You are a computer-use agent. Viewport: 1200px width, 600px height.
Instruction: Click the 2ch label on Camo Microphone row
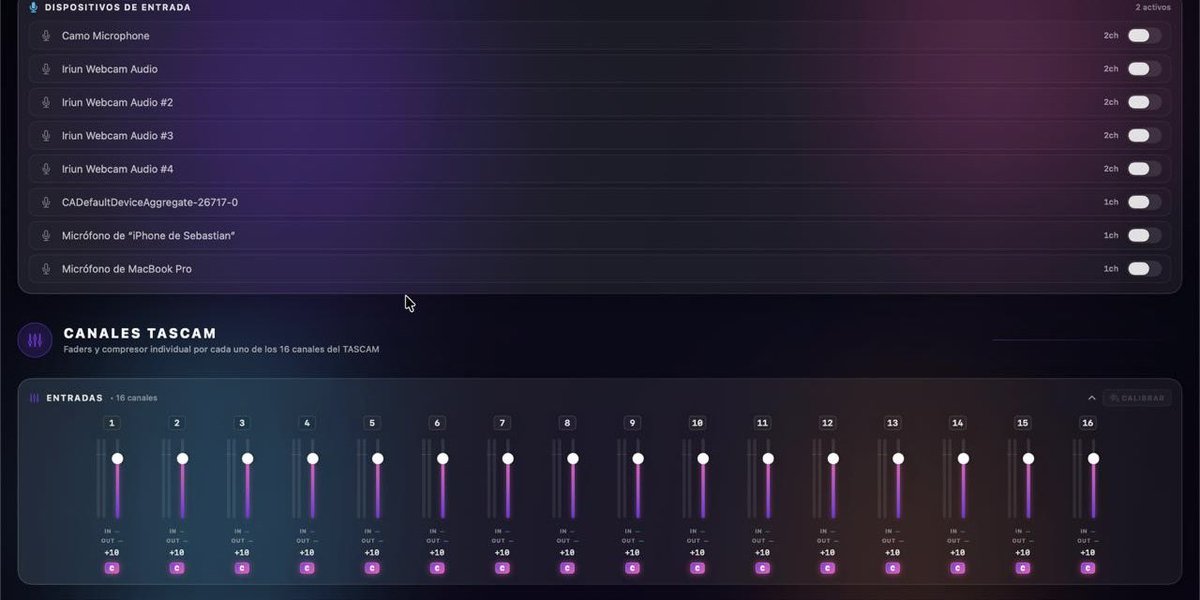coord(1111,36)
